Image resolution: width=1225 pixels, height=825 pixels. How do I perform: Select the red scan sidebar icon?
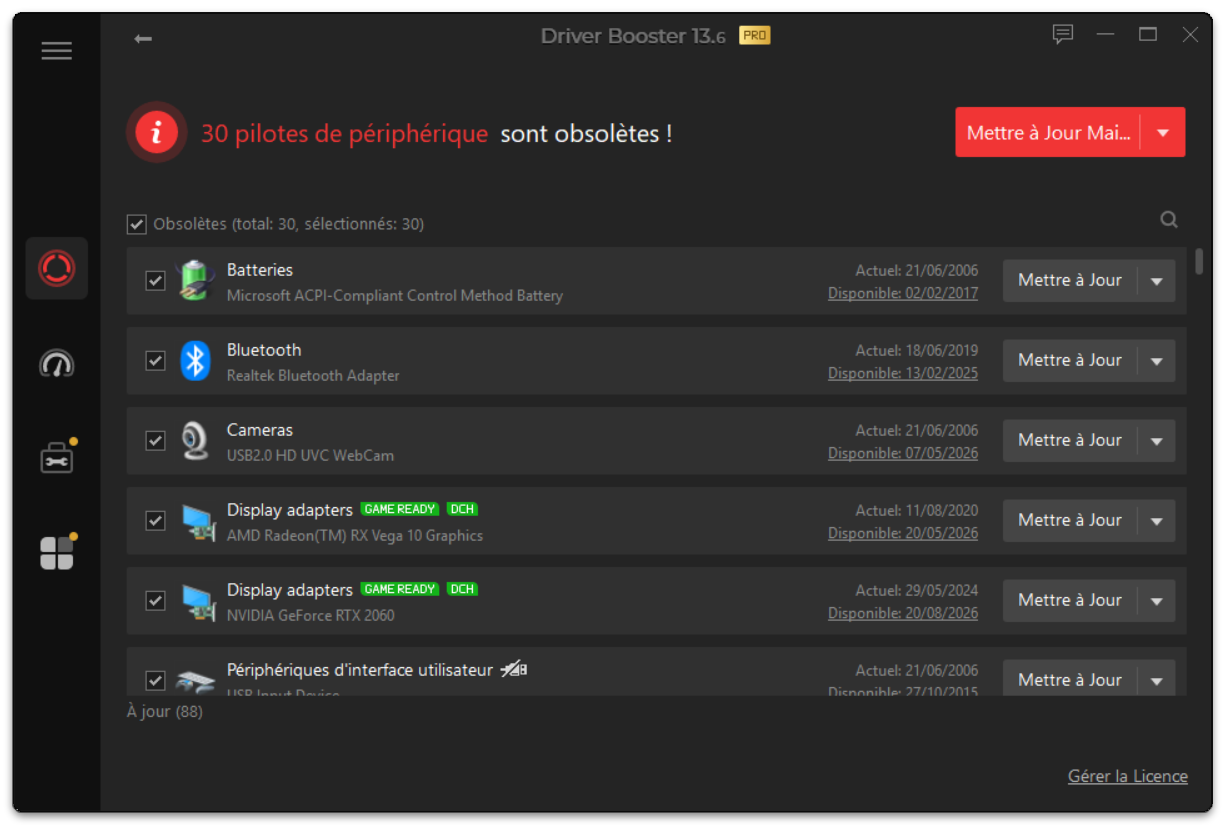click(x=57, y=268)
